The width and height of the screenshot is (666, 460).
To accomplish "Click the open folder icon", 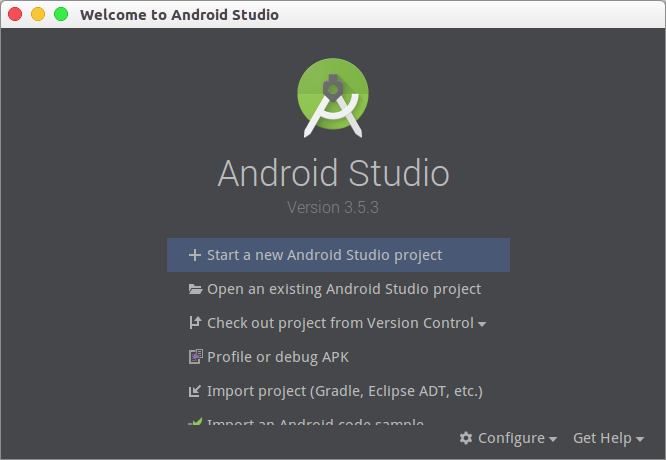I will tap(195, 289).
